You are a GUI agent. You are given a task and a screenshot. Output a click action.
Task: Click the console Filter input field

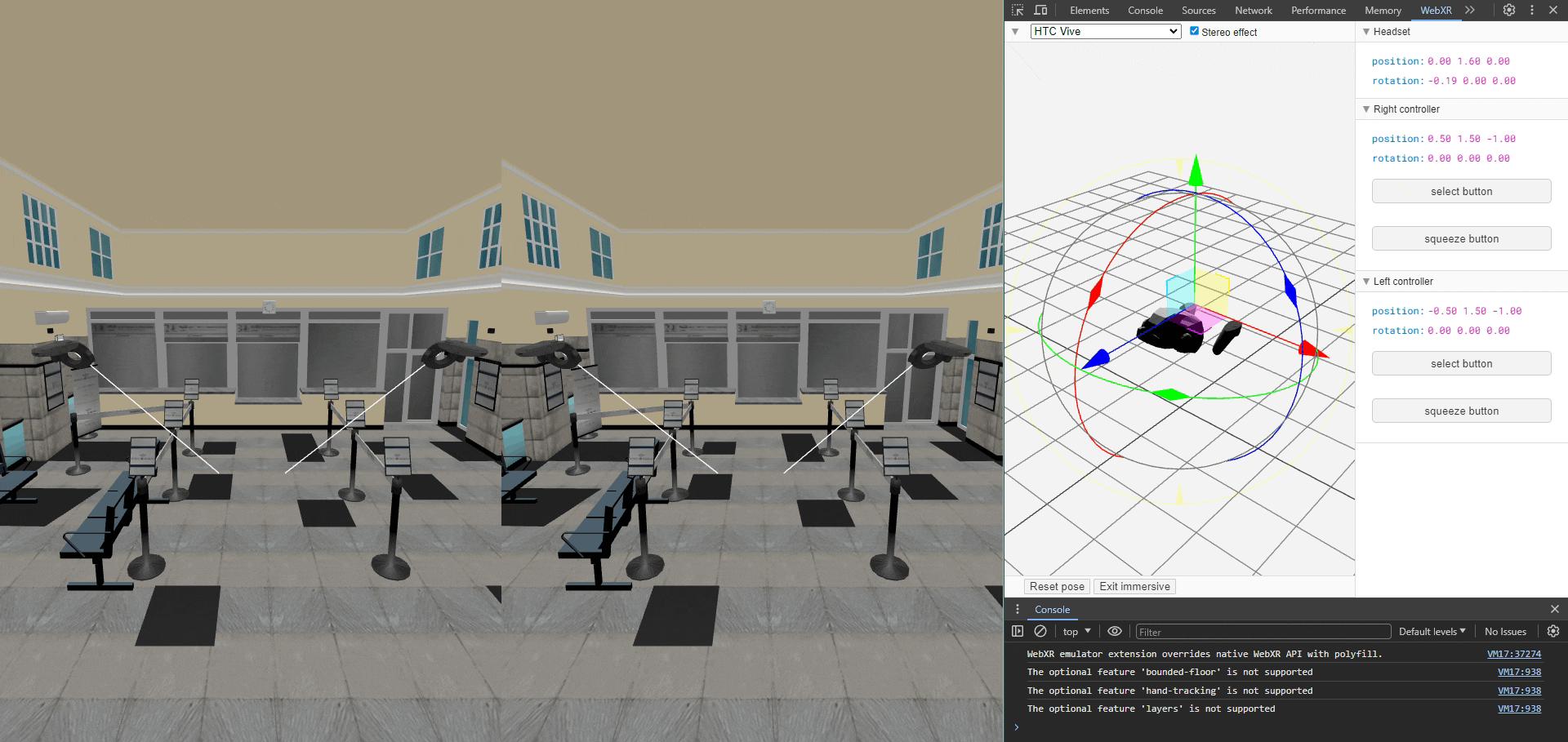[1263, 632]
